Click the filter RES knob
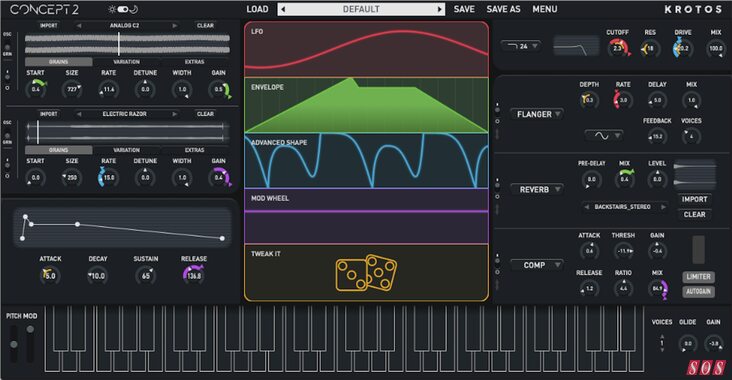The image size is (732, 380). [649, 48]
